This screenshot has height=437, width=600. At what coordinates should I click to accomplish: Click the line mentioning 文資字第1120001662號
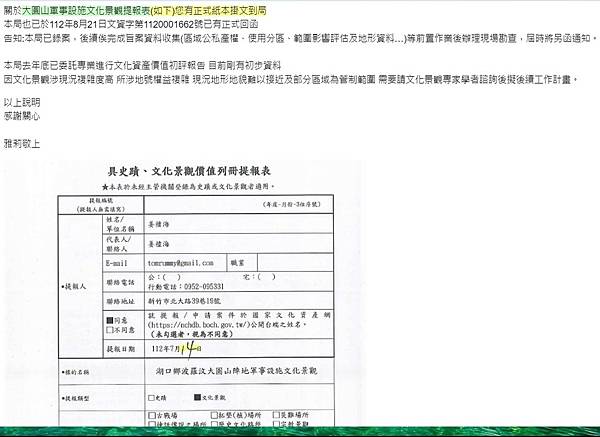[x=131, y=24]
